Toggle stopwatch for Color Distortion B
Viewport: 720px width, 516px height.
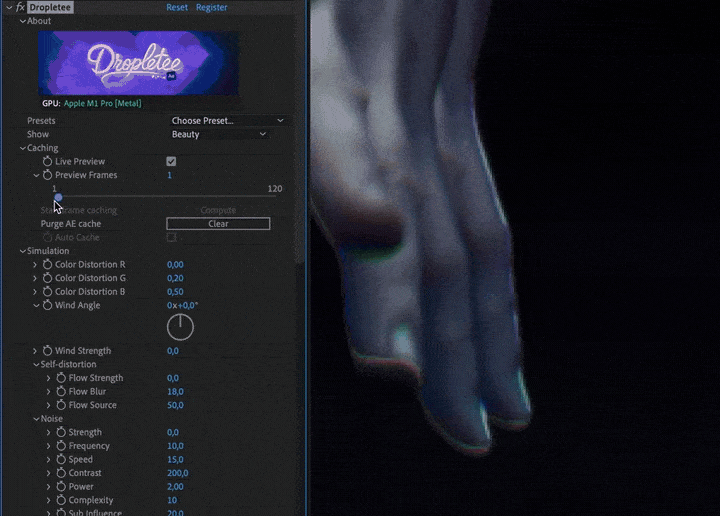tap(47, 292)
